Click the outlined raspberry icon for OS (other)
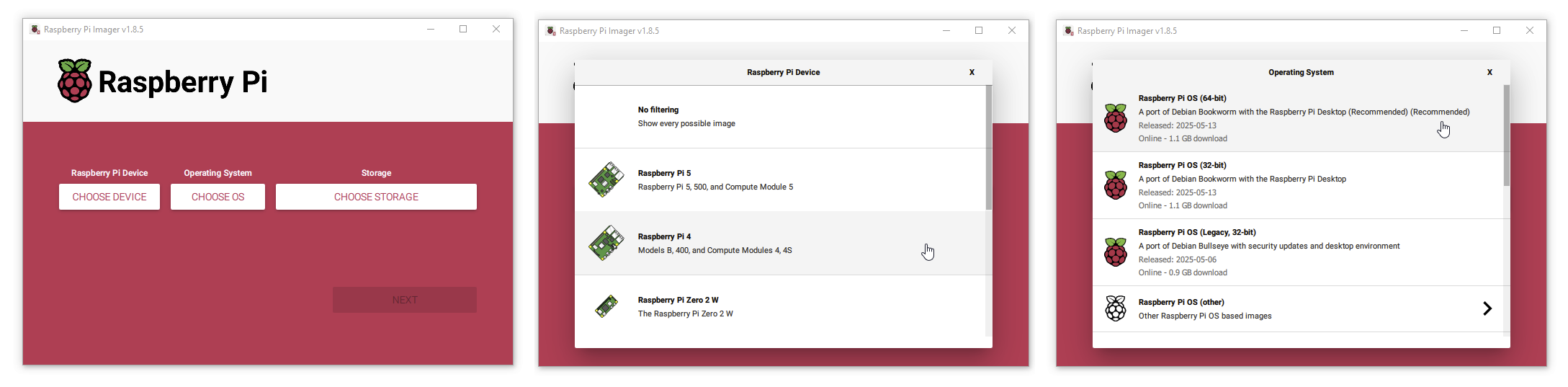The height and width of the screenshot is (387, 1568). point(1116,308)
